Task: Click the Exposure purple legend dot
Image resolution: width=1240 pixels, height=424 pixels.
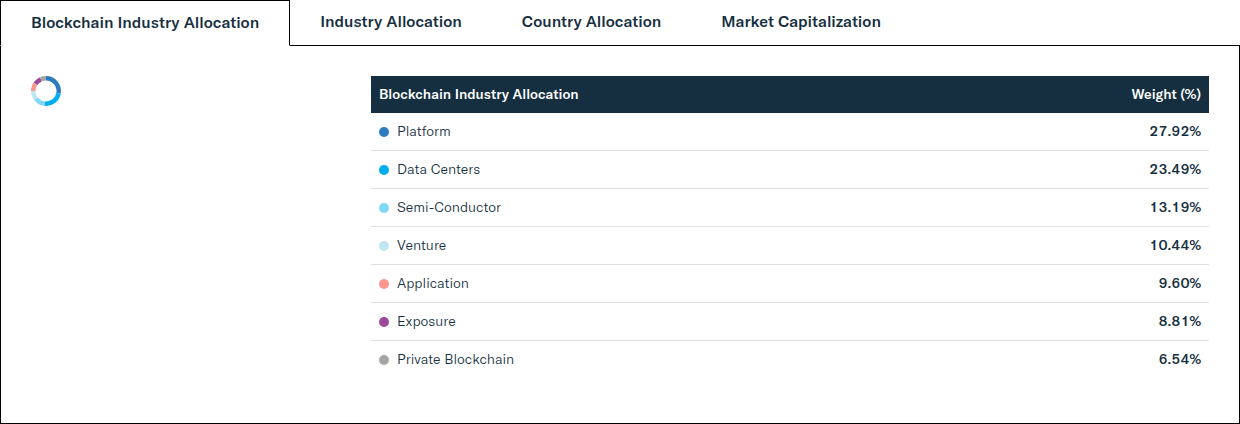Action: [x=384, y=322]
